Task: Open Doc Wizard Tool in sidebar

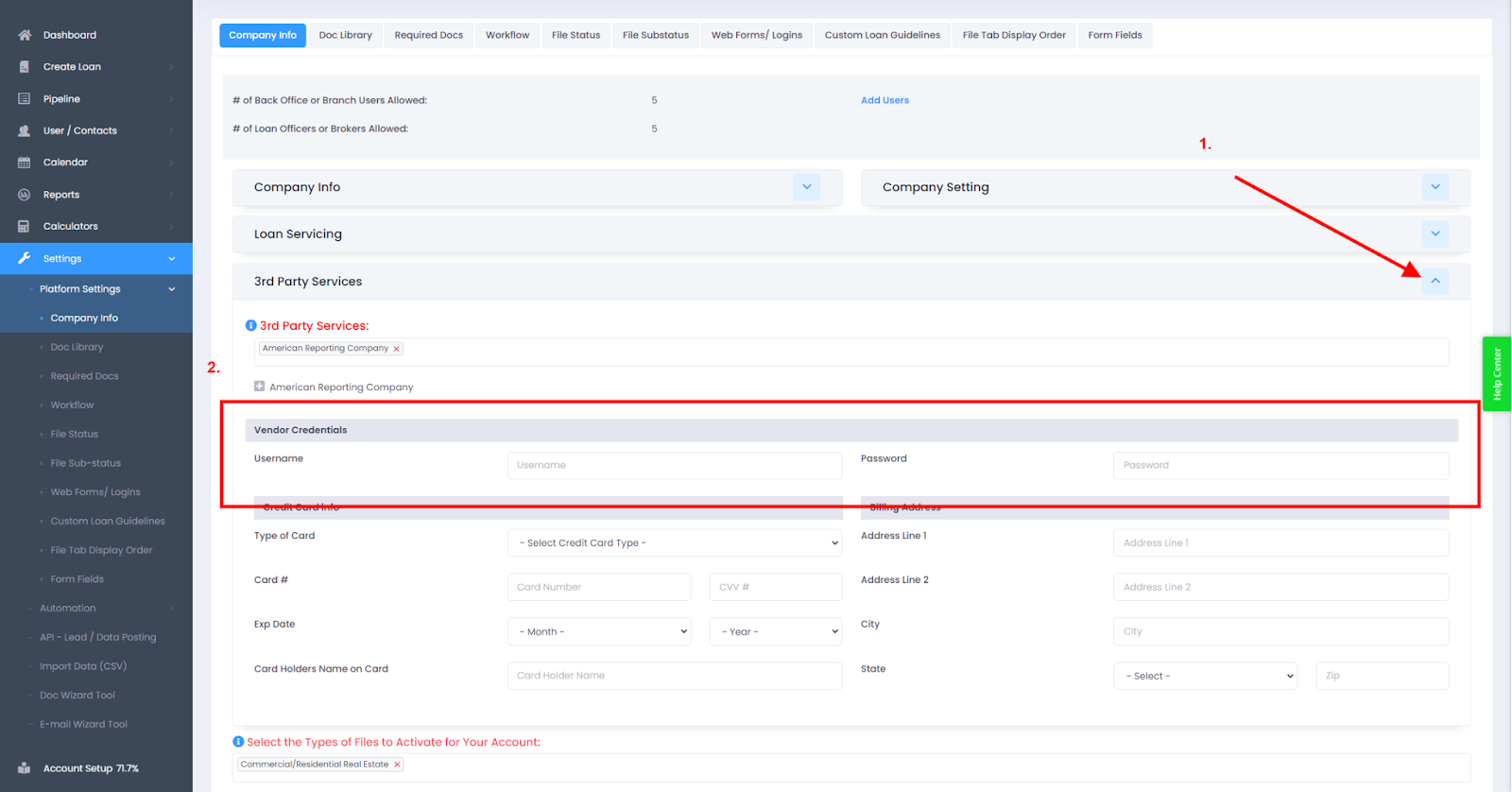Action: pyautogui.click(x=77, y=696)
